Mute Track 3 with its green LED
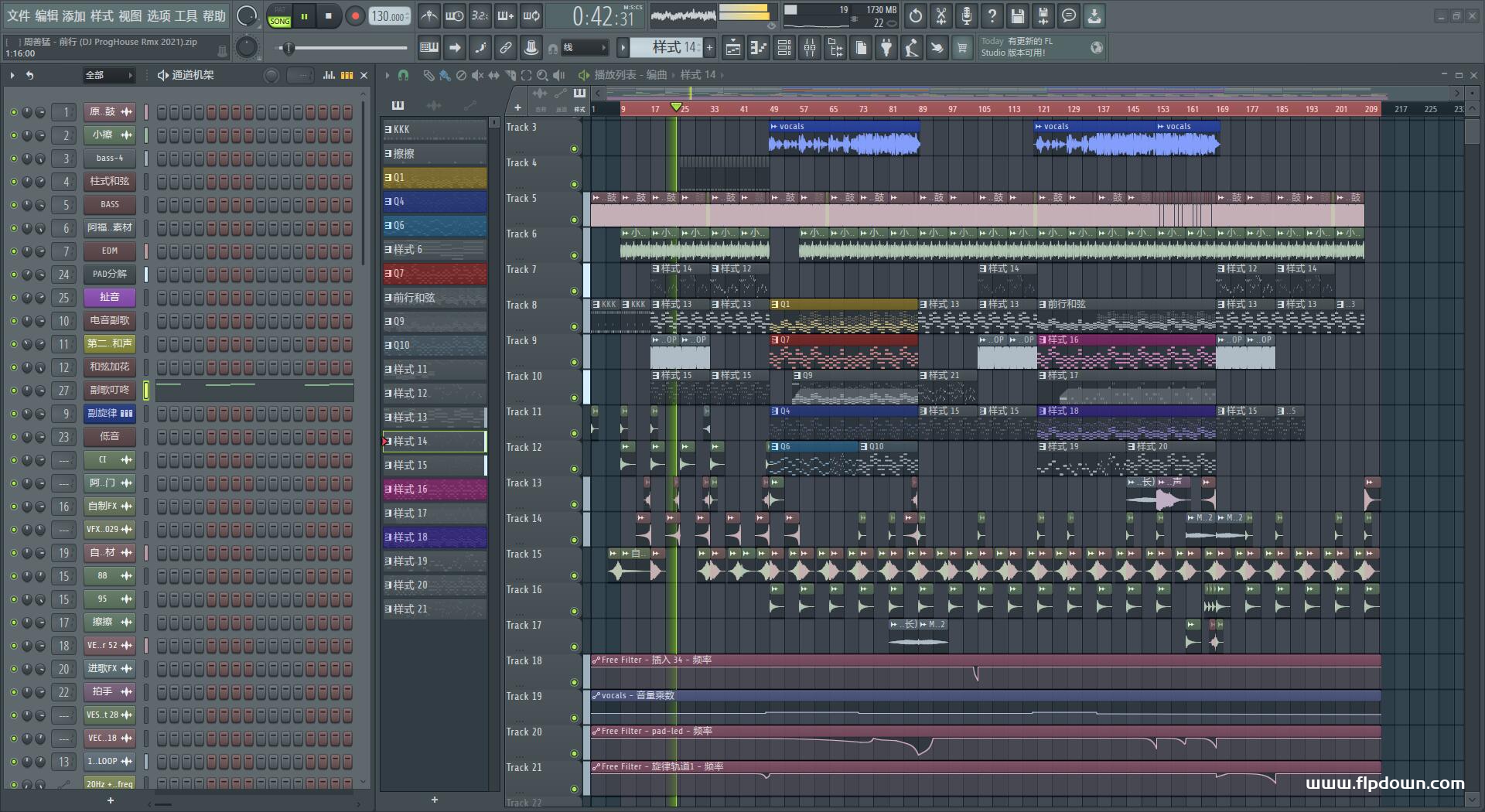 click(574, 148)
